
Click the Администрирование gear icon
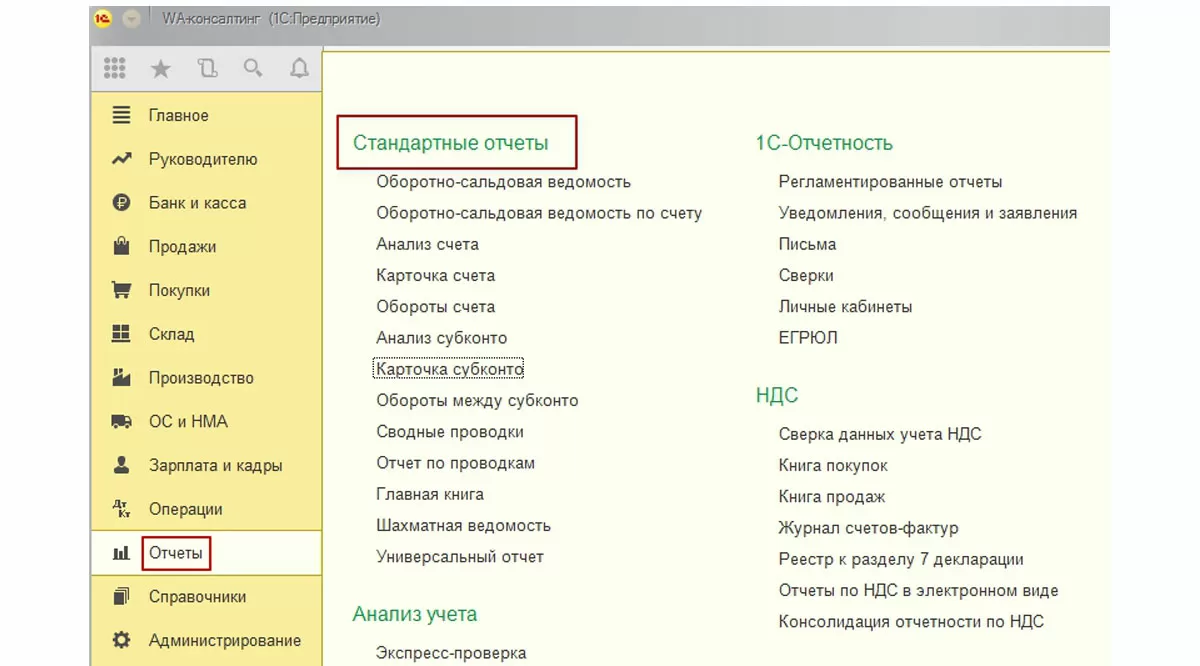(121, 640)
